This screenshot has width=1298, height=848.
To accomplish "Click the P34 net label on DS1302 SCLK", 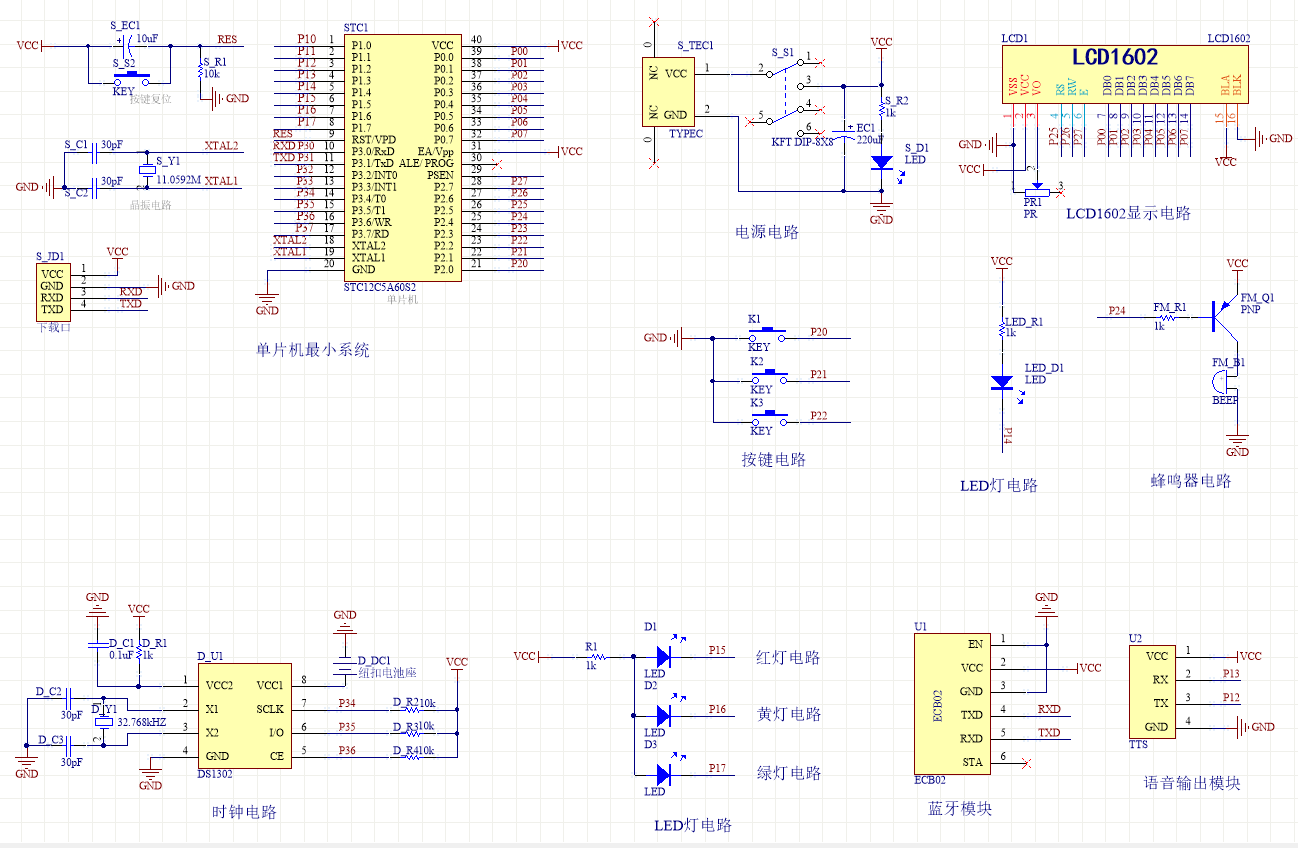I will point(347,704).
